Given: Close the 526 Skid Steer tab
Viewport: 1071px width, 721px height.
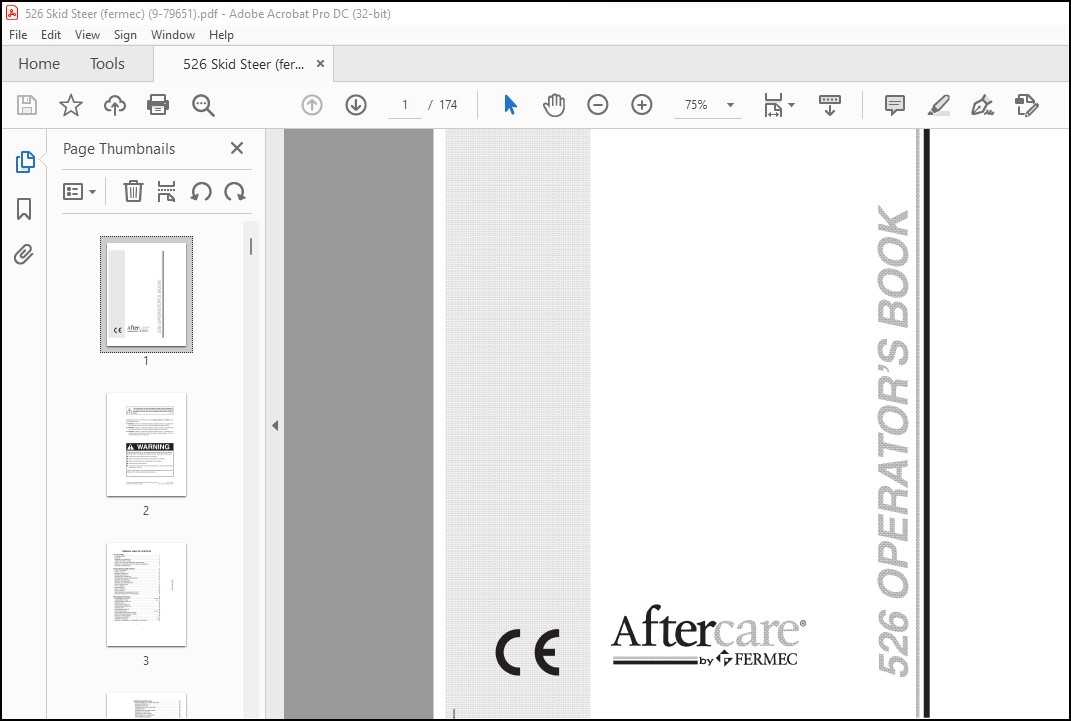Looking at the screenshot, I should [x=320, y=63].
